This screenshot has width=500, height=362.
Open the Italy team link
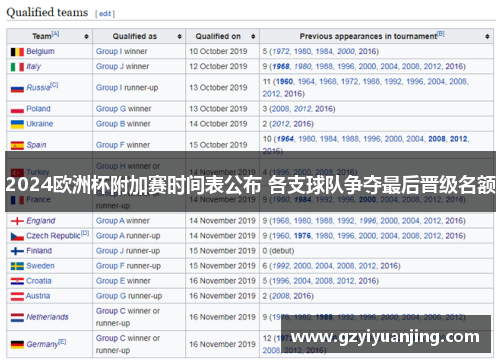pos(34,66)
